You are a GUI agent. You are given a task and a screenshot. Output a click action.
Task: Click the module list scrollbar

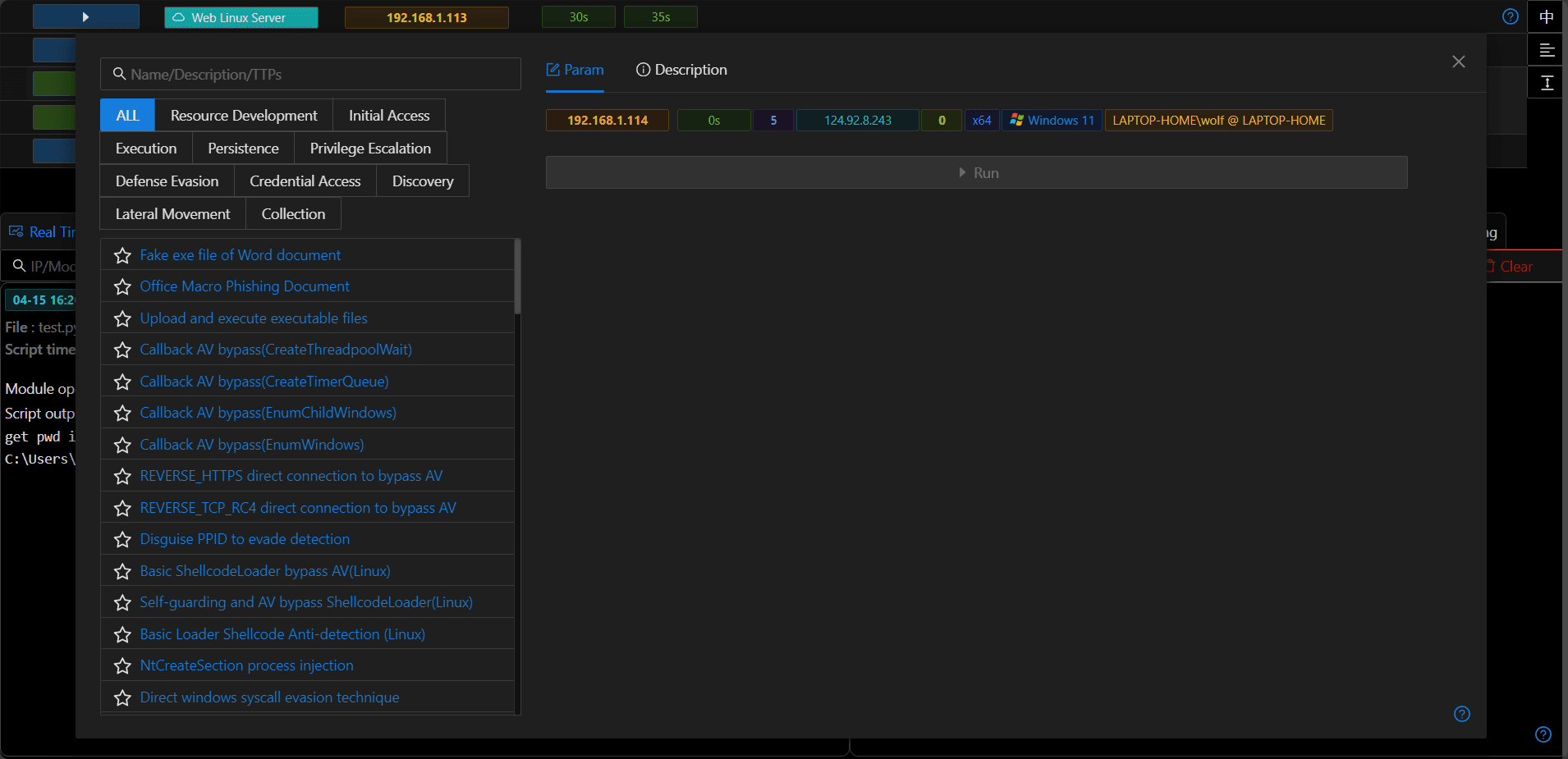coord(517,277)
